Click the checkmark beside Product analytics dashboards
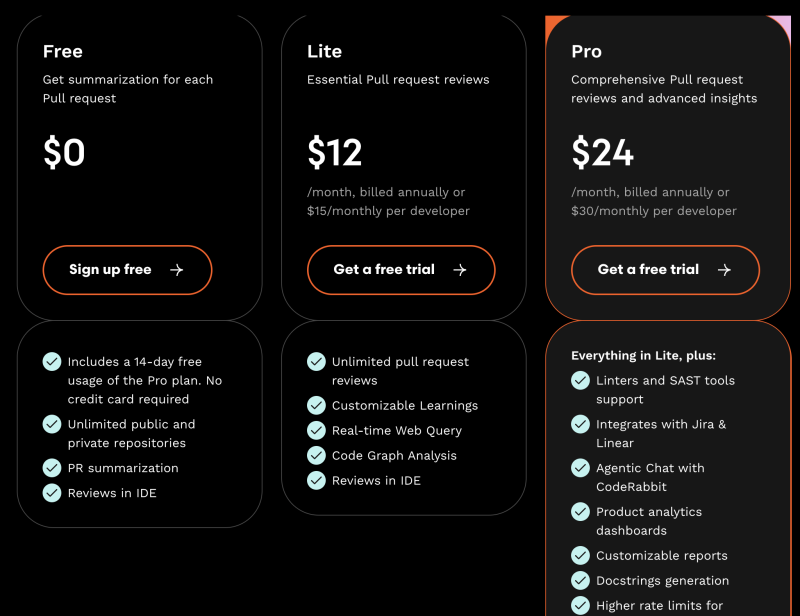The height and width of the screenshot is (616, 800). click(x=580, y=511)
